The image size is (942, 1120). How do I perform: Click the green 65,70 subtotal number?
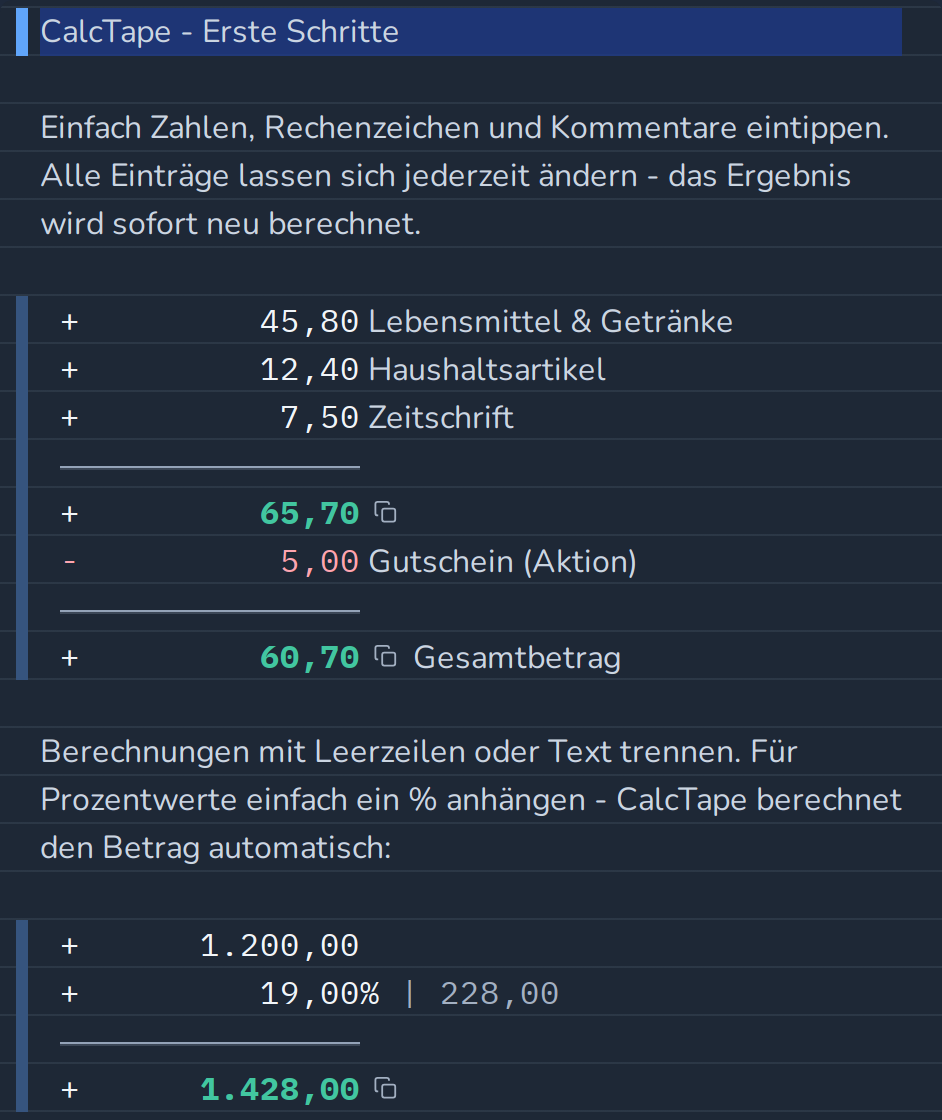309,514
